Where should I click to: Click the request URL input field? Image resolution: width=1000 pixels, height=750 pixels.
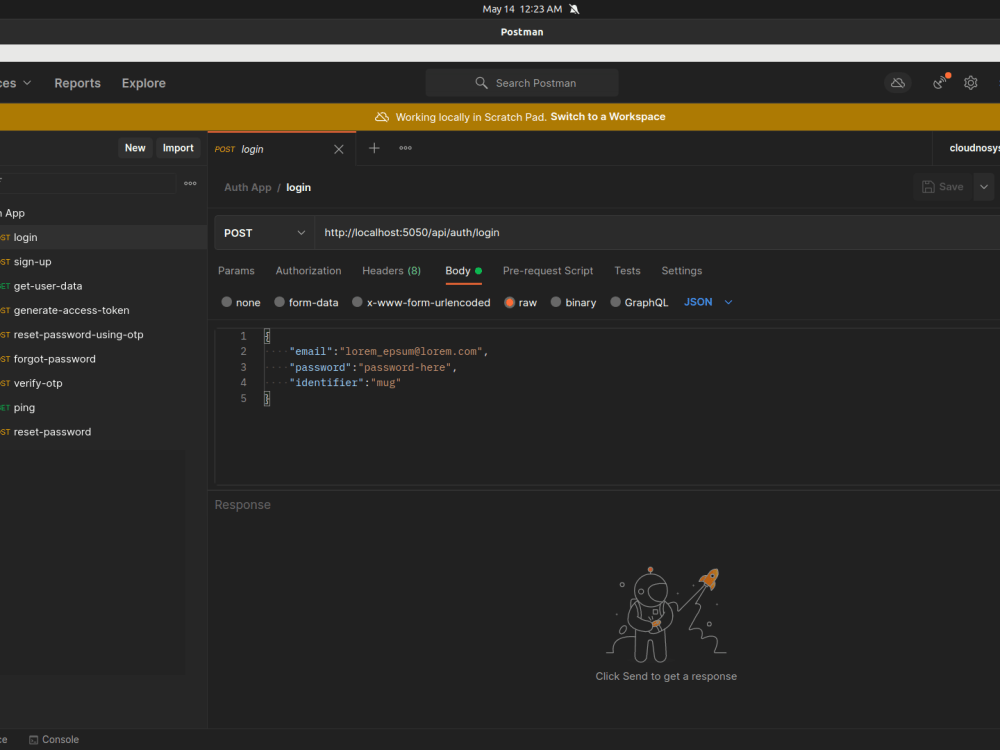pyautogui.click(x=657, y=233)
